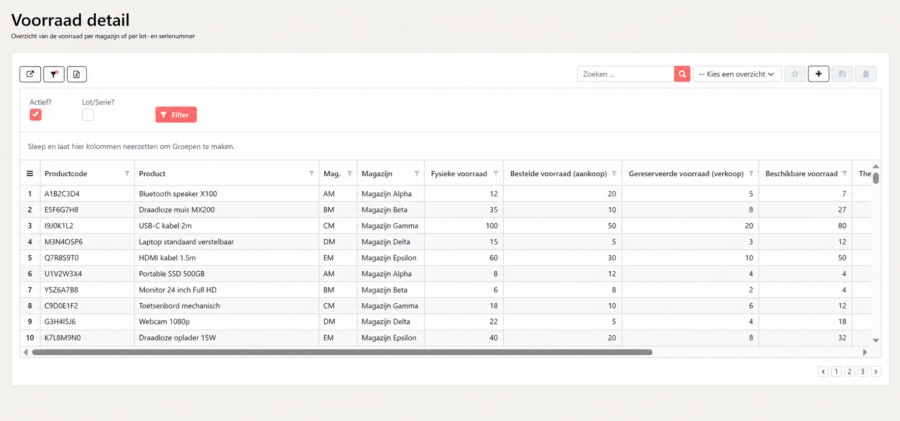
Task: Go to previous page arrow
Action: pyautogui.click(x=823, y=372)
